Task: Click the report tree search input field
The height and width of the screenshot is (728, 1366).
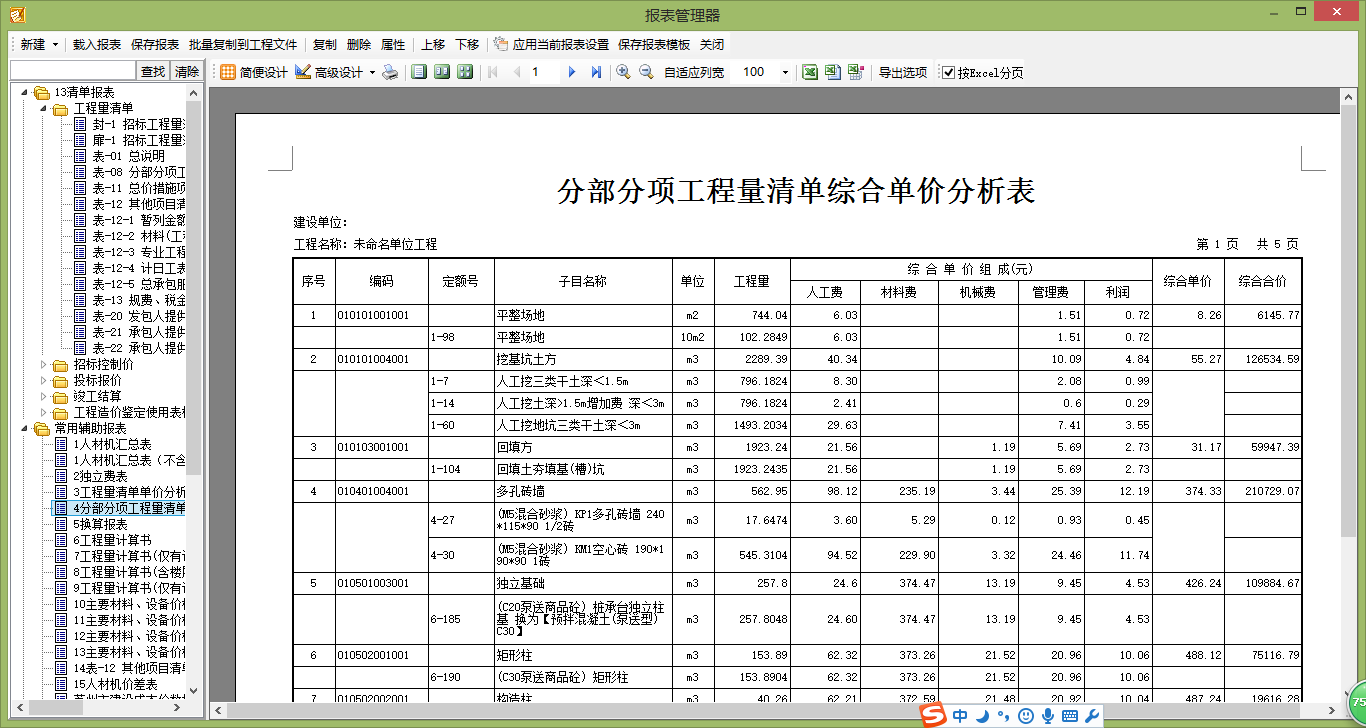Action: tap(73, 71)
